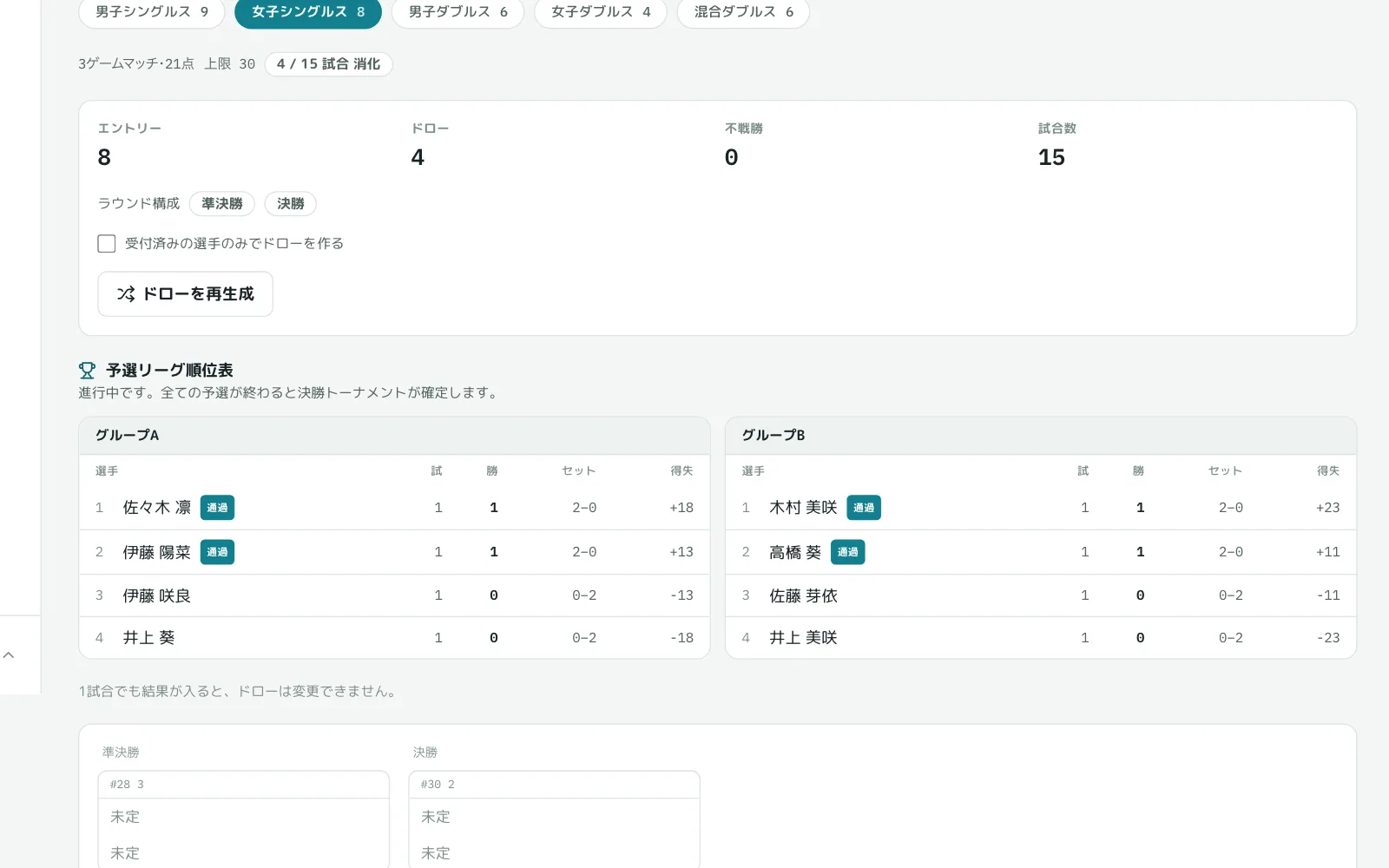Click the 4 / 15 試合 消化 badge

(x=328, y=64)
